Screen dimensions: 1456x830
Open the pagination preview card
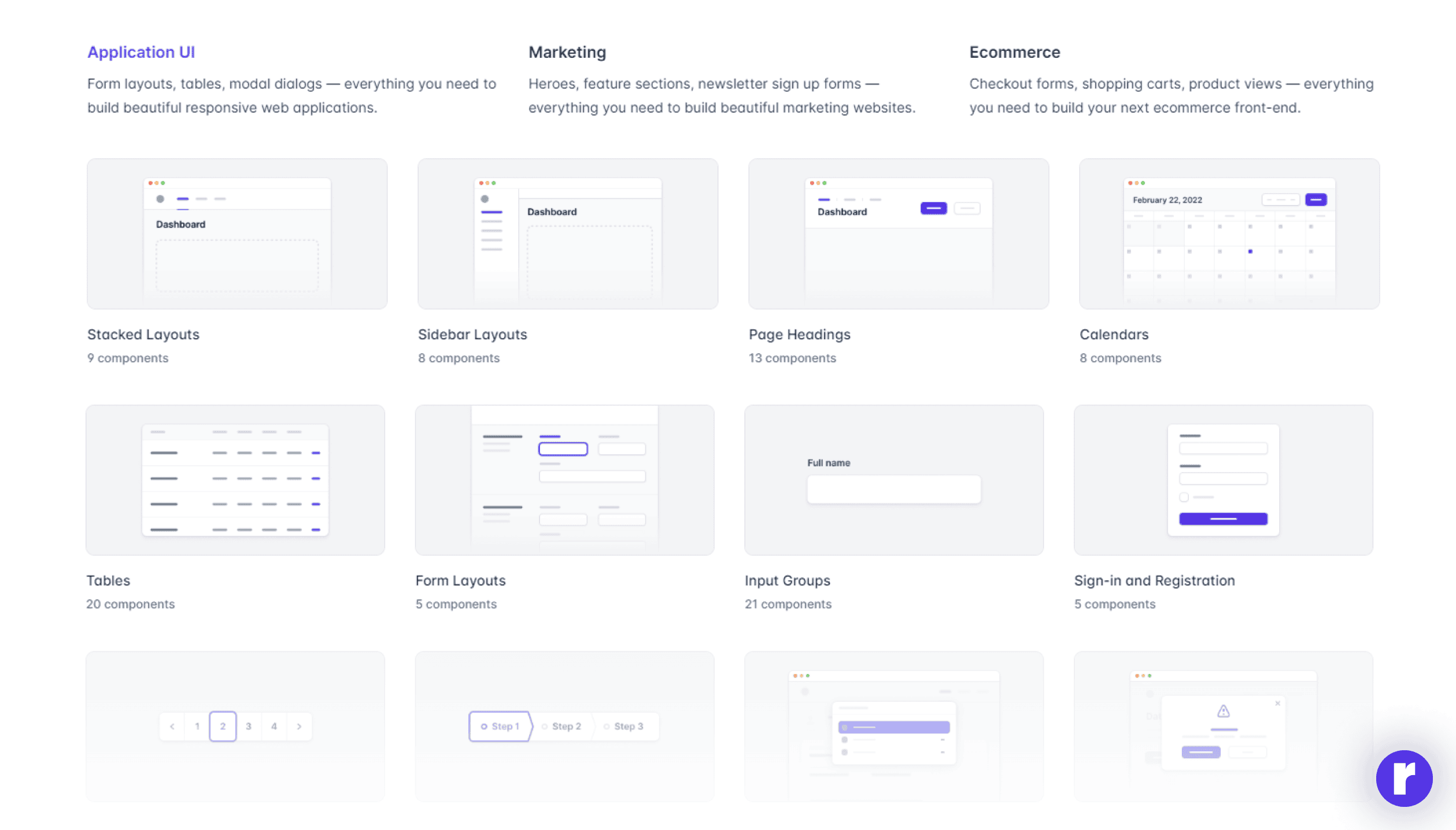point(235,726)
